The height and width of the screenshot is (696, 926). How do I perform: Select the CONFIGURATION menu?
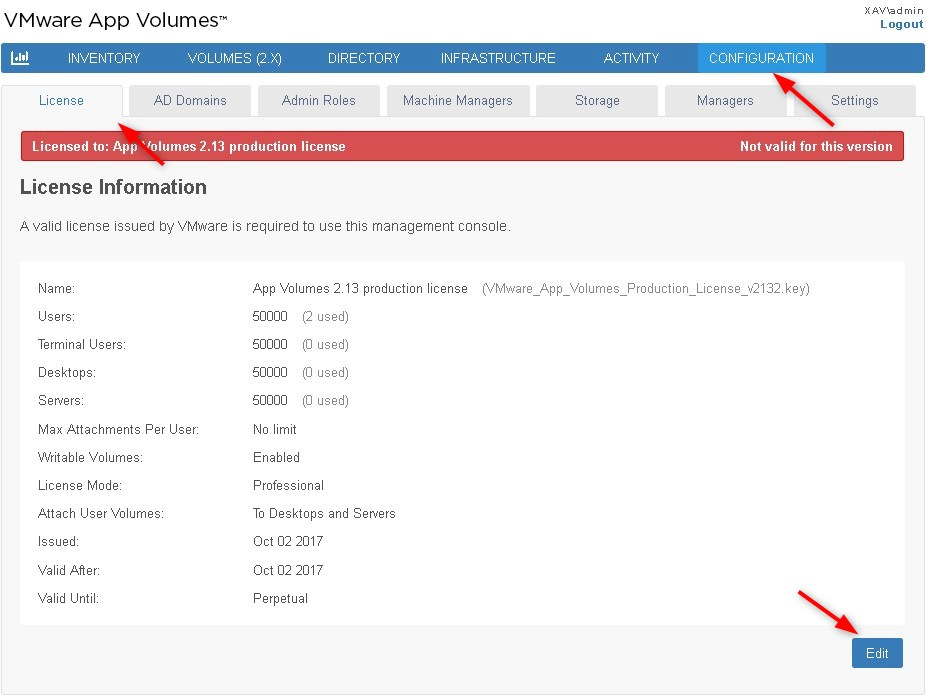coord(761,58)
